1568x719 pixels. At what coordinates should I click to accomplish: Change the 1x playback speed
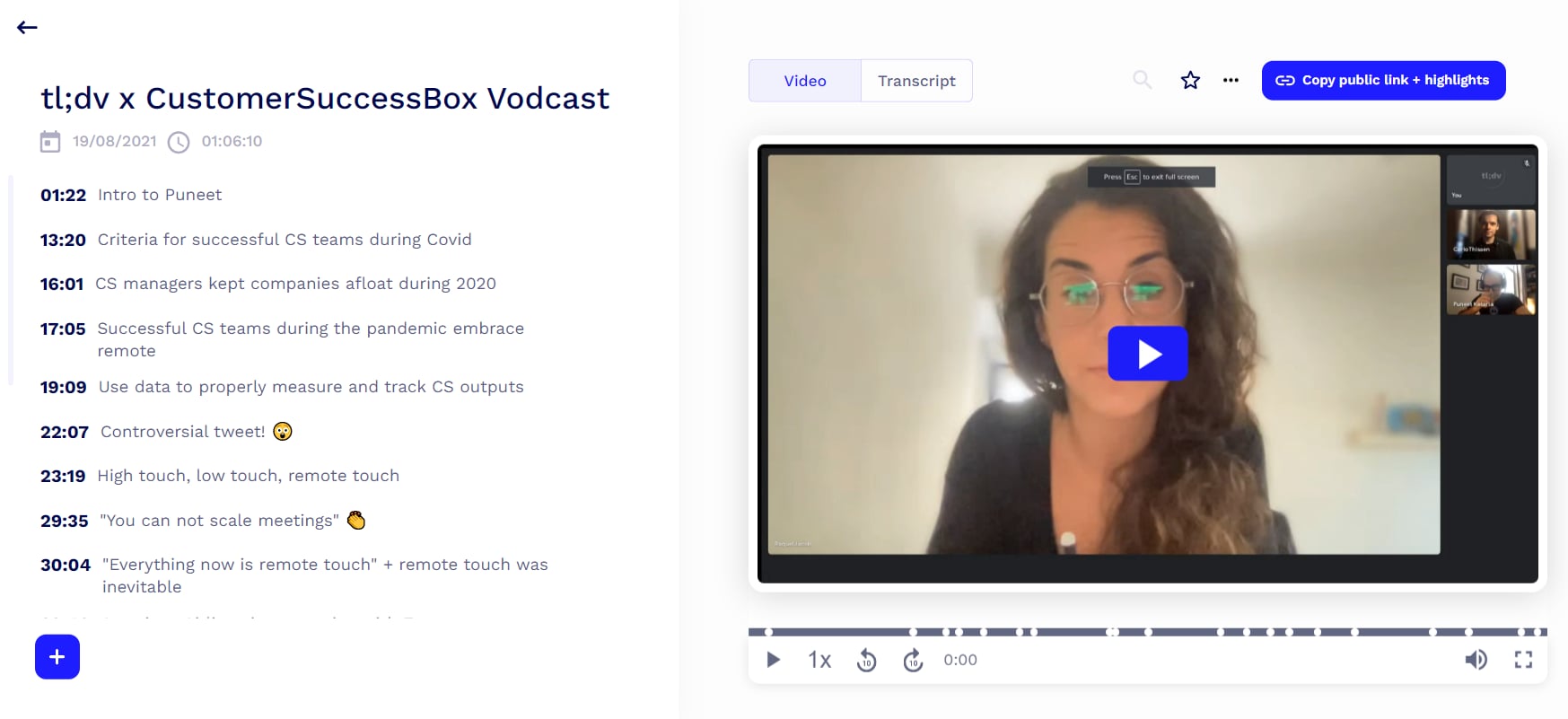coord(819,660)
